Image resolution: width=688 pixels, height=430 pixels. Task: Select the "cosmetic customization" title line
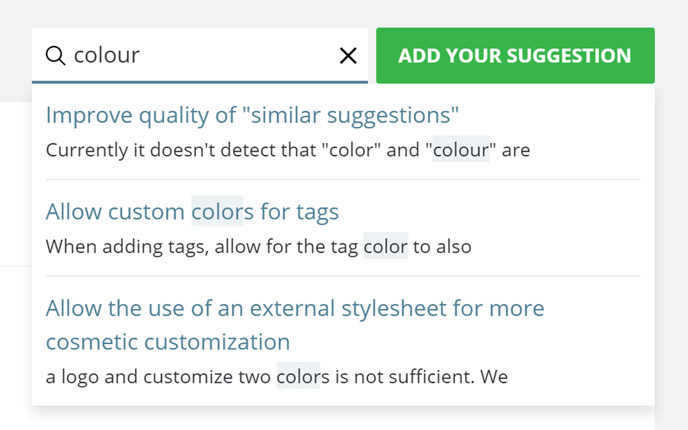pos(168,342)
